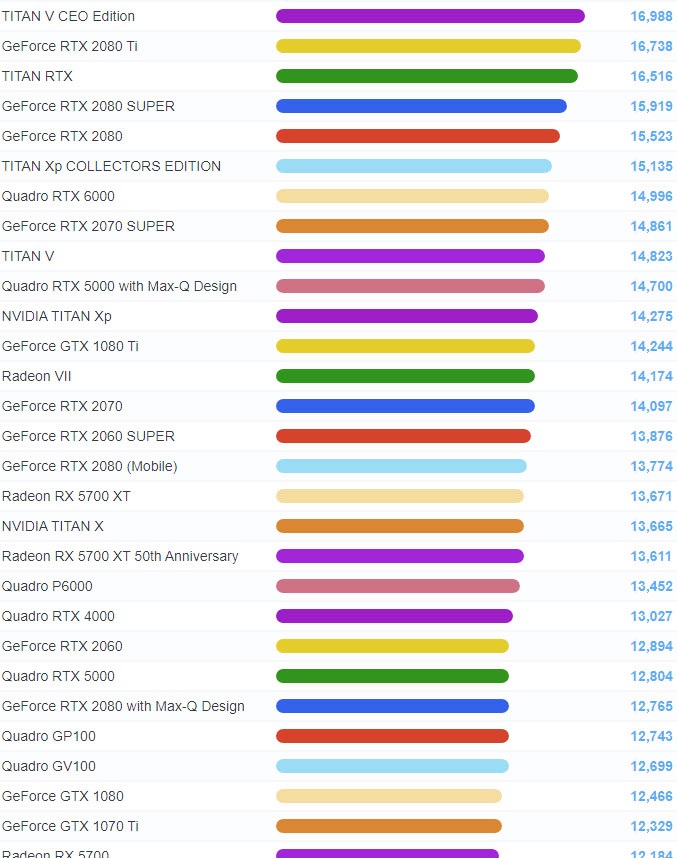Click the 13,665 NVIDIA TITAN X score
The width and height of the screenshot is (677, 858).
click(x=651, y=526)
